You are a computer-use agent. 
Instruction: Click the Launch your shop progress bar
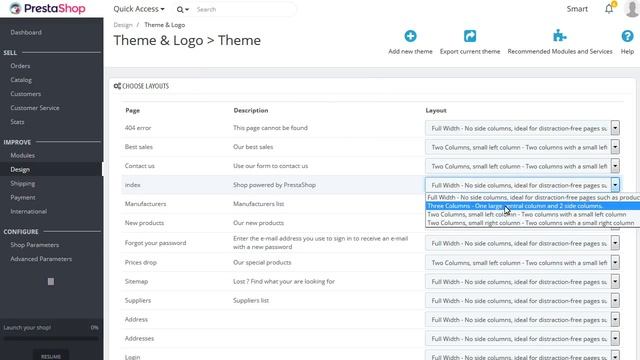[x=51, y=338]
